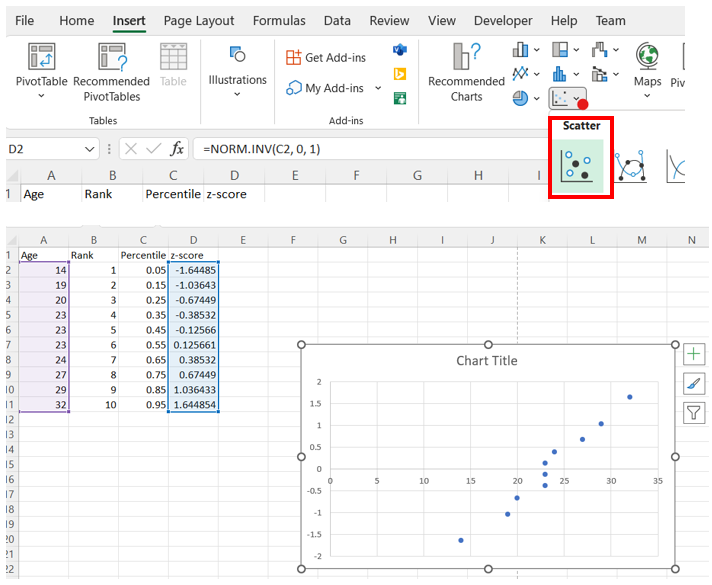Open the Help tab

(x=564, y=21)
